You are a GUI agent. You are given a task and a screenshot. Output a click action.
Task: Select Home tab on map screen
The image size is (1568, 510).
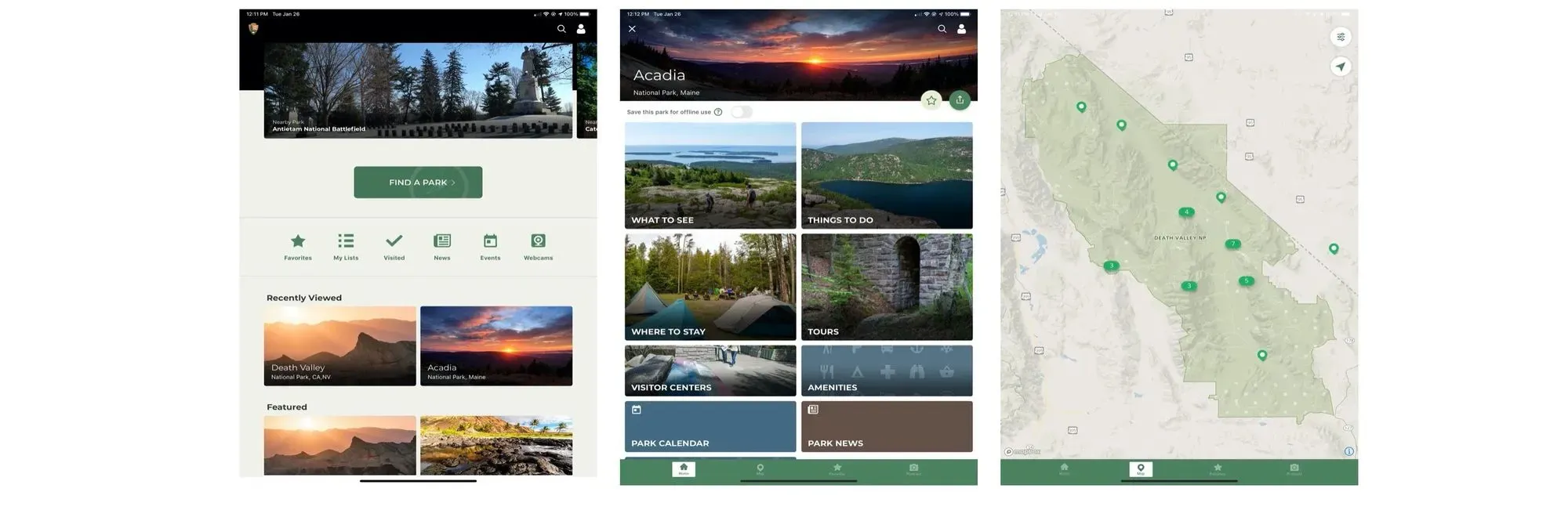[x=1064, y=469]
